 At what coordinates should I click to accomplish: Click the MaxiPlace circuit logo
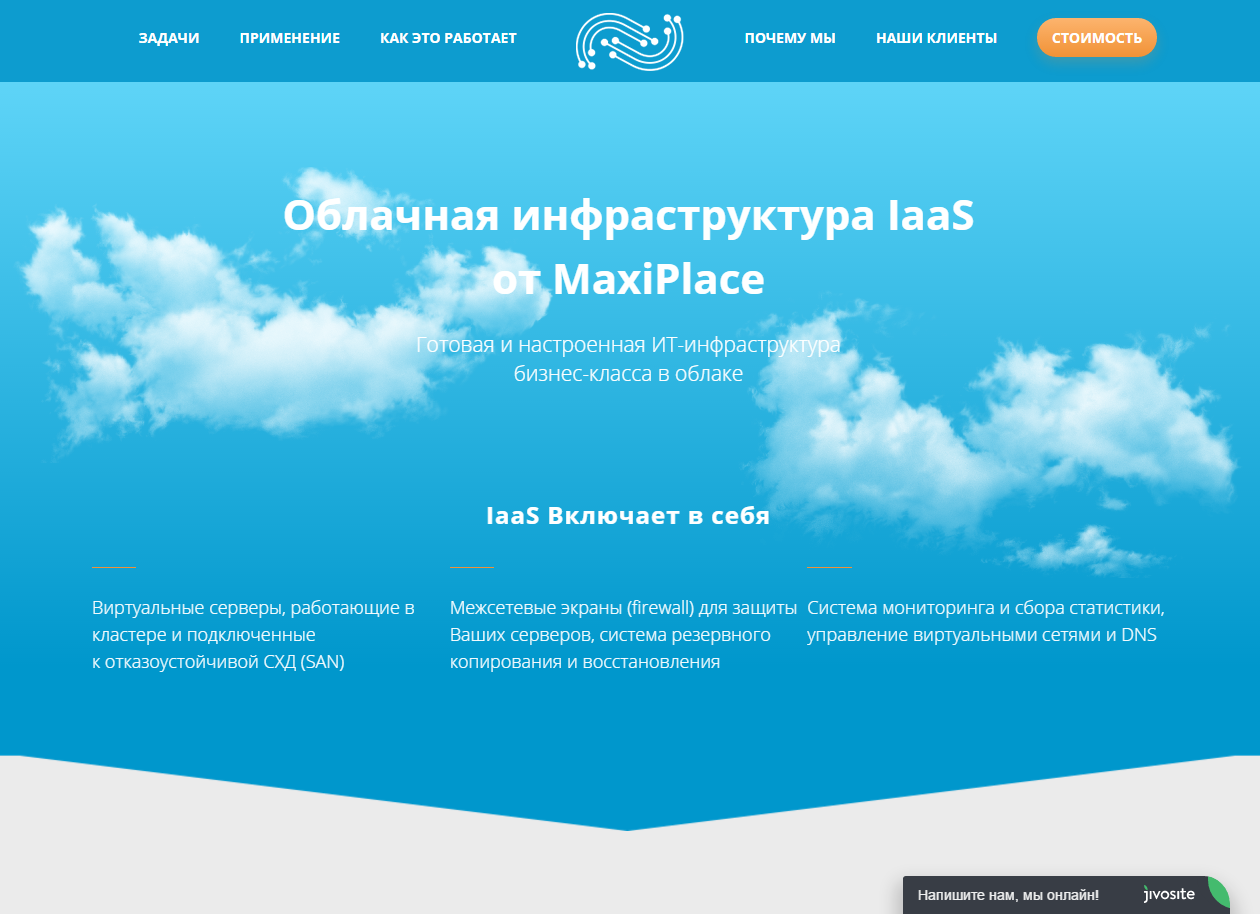[630, 41]
